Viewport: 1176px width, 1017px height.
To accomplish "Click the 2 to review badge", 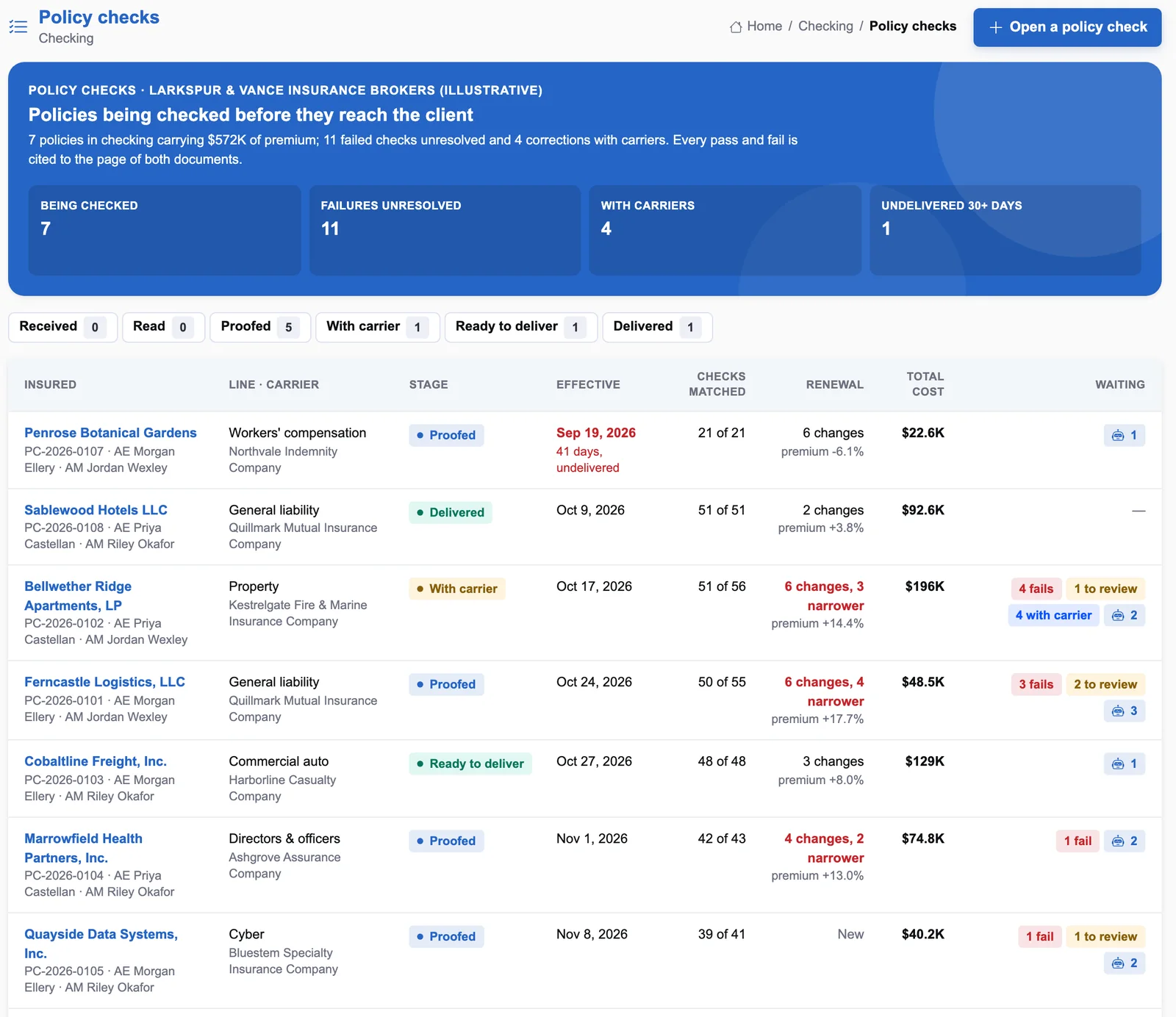I will coord(1105,684).
